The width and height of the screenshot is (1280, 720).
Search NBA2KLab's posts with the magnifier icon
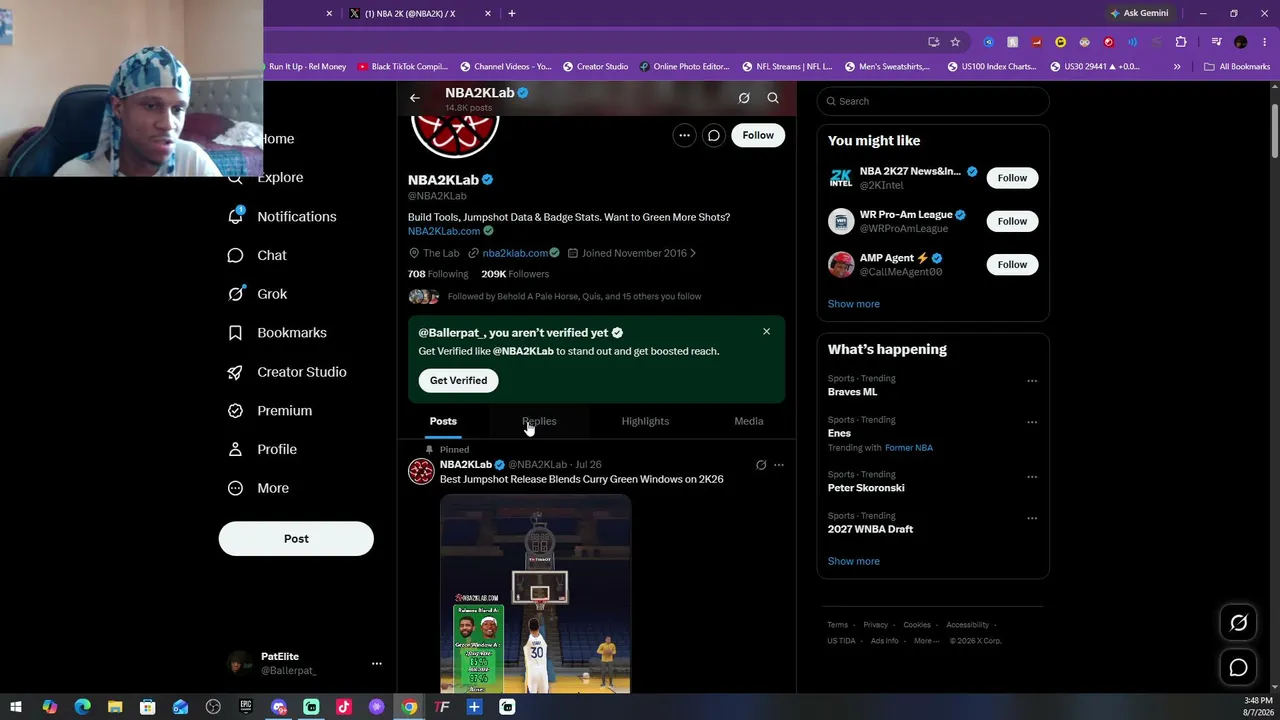(x=773, y=98)
